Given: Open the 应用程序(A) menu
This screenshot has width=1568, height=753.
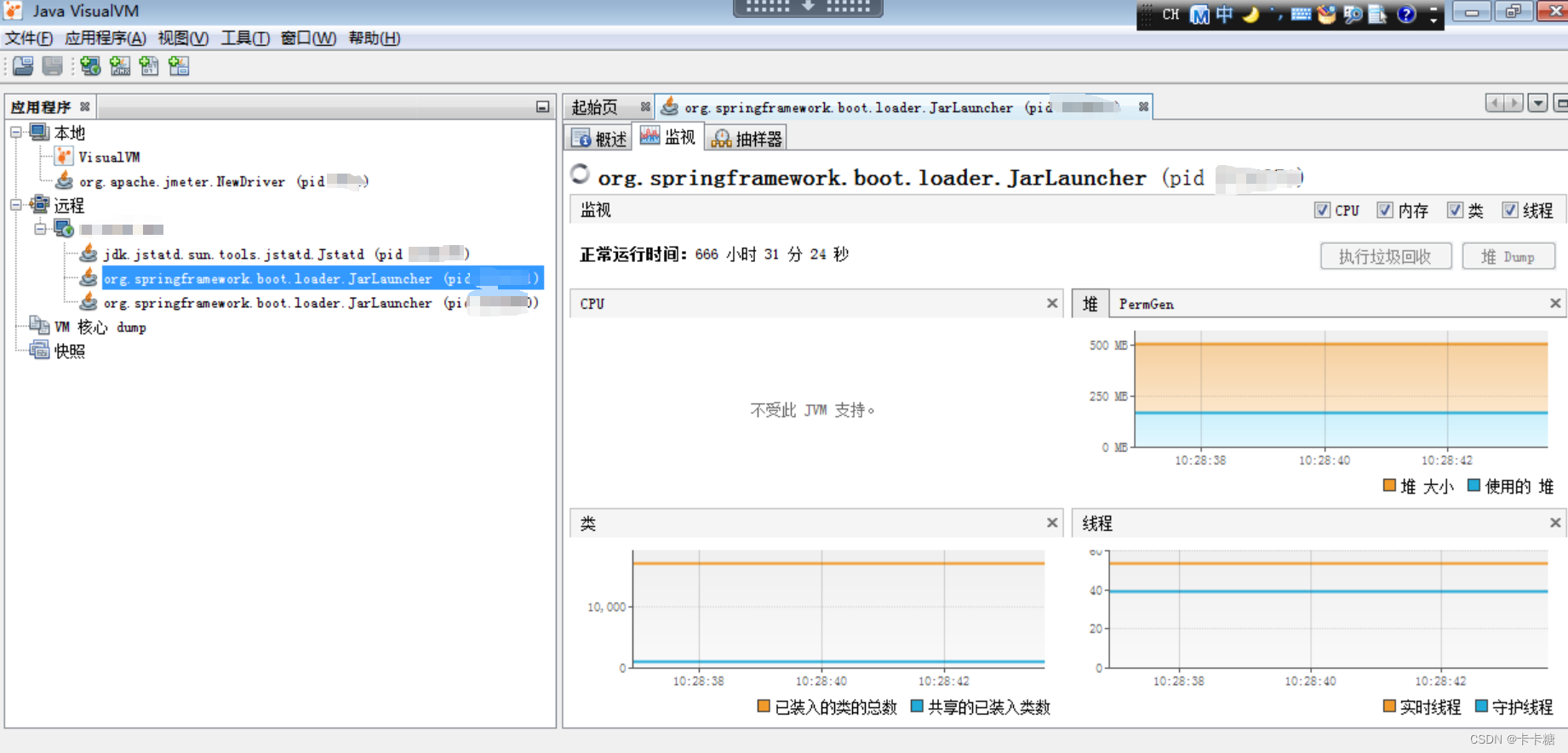Looking at the screenshot, I should [x=106, y=38].
